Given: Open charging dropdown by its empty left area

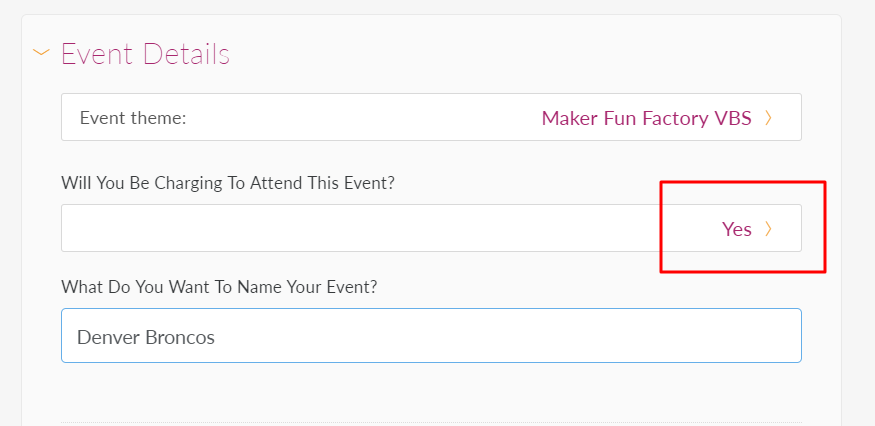Looking at the screenshot, I should point(300,229).
